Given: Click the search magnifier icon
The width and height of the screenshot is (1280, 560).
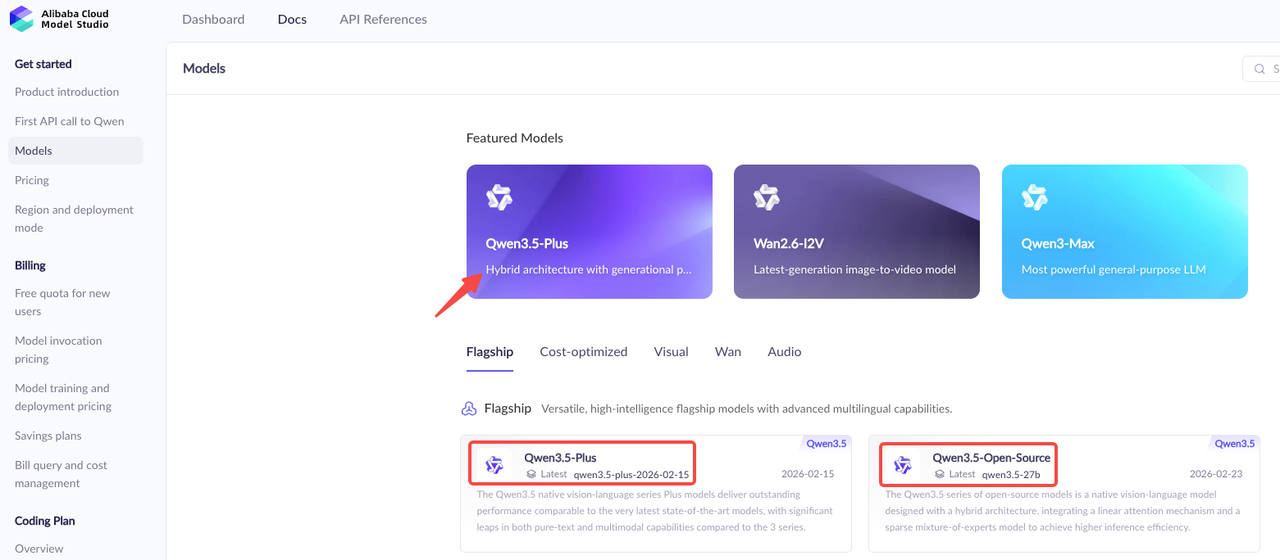Looking at the screenshot, I should click(1259, 69).
